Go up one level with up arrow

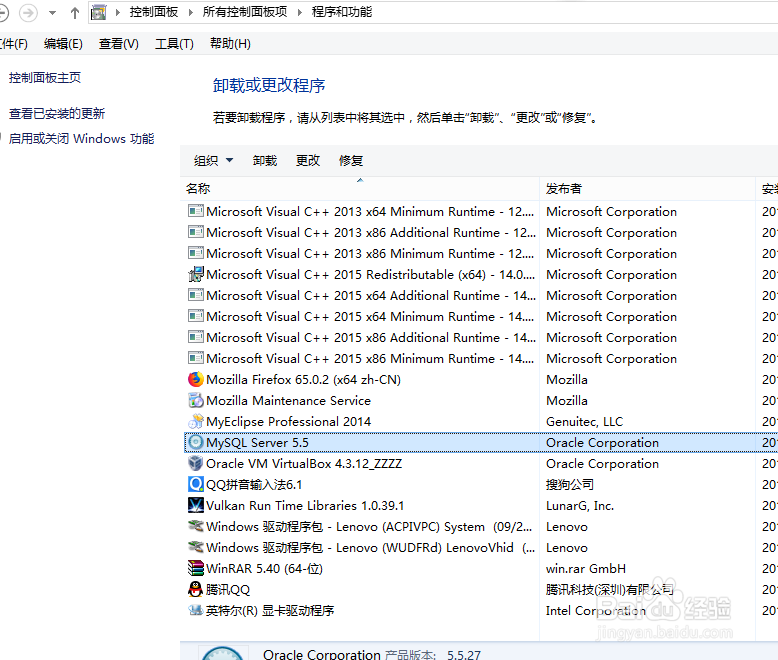[75, 13]
